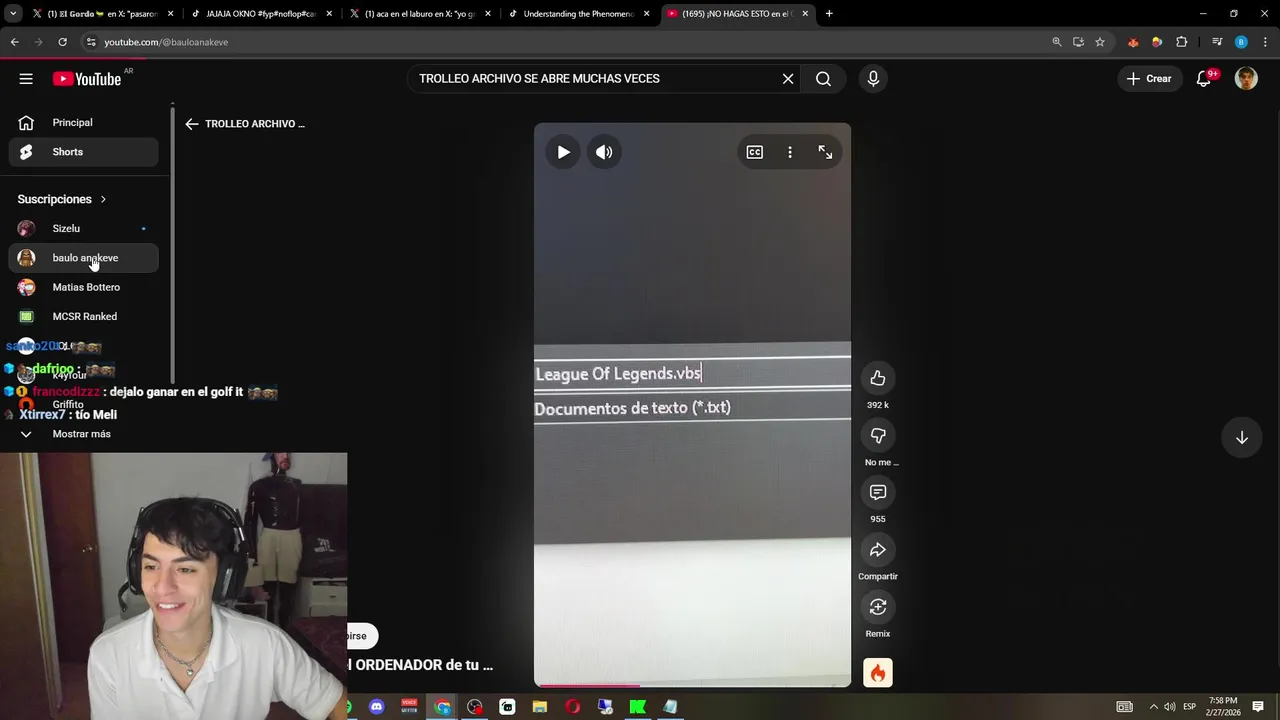Open a new browser tab

(829, 14)
